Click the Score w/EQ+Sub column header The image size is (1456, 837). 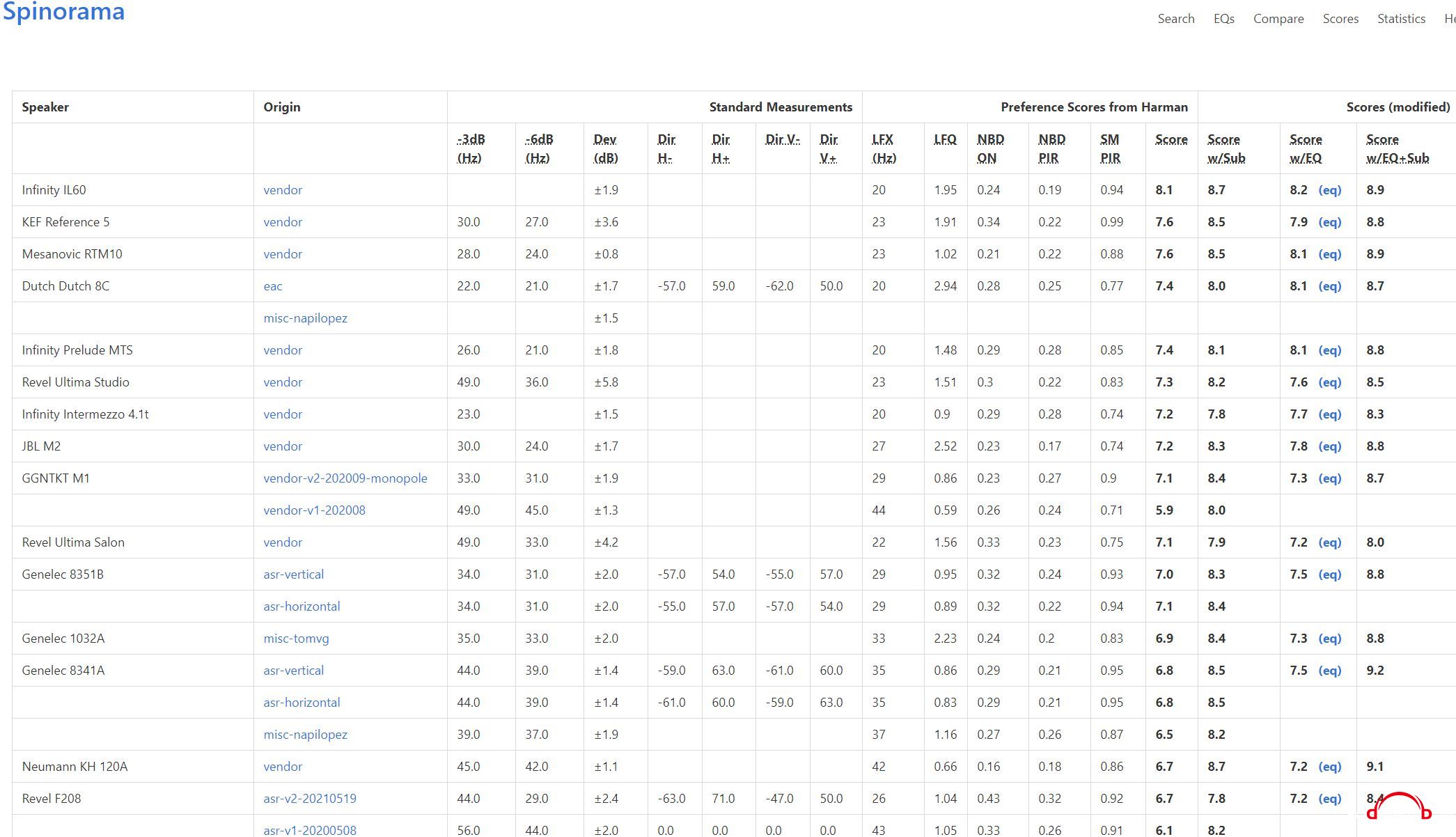(1398, 148)
